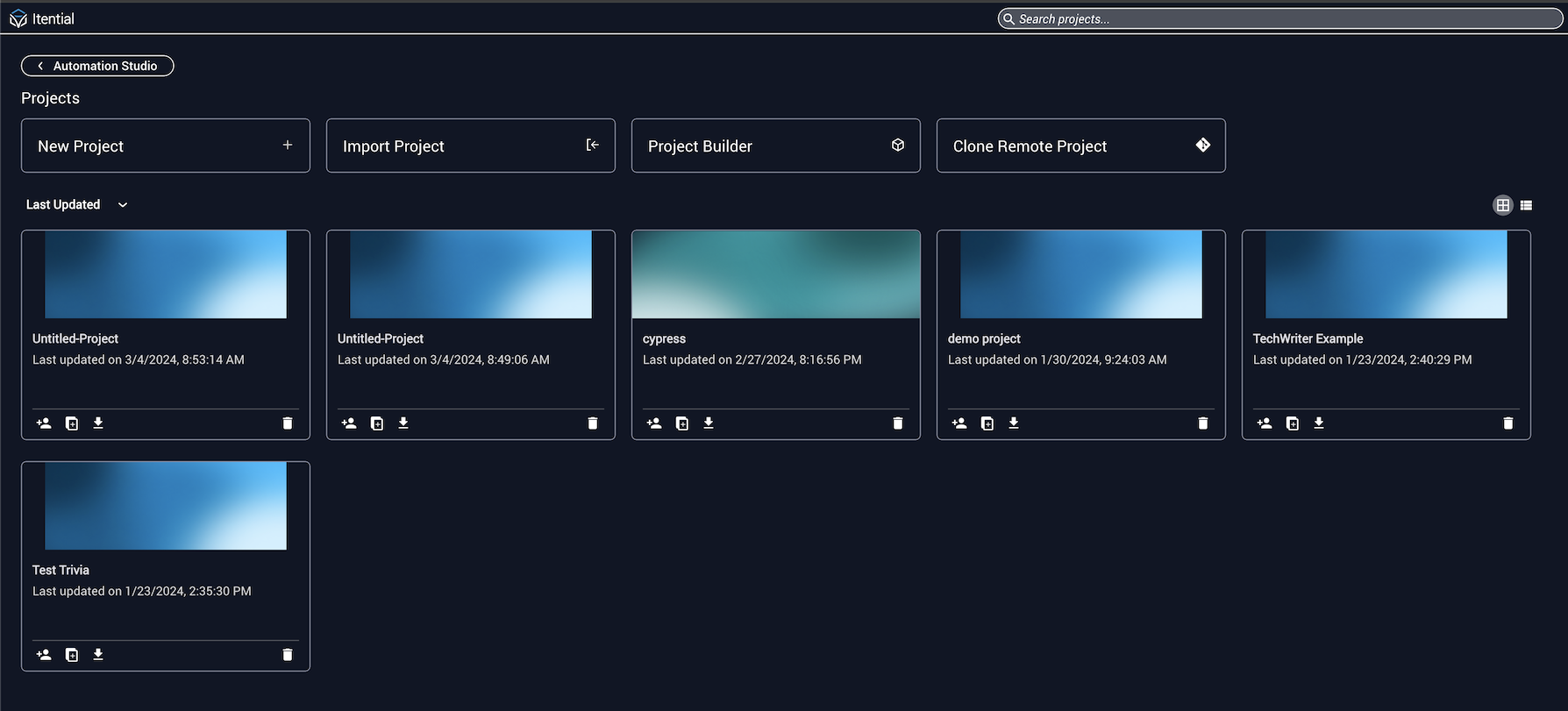This screenshot has height=711, width=1568.
Task: Select Clone Remote Project
Action: [x=1080, y=146]
